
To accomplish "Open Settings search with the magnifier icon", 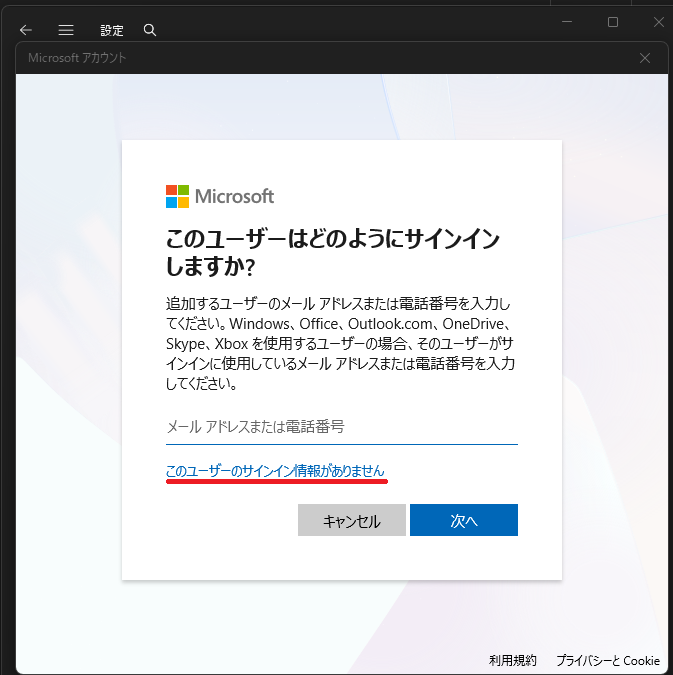I will (149, 30).
